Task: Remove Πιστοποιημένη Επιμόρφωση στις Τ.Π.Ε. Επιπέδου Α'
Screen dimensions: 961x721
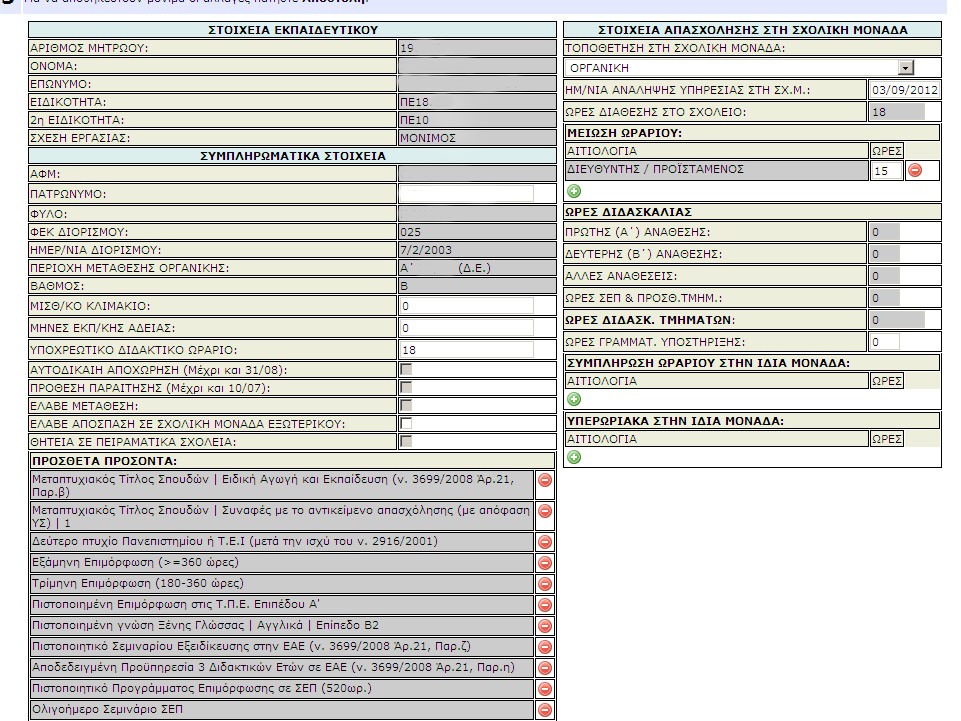Action: (545, 604)
